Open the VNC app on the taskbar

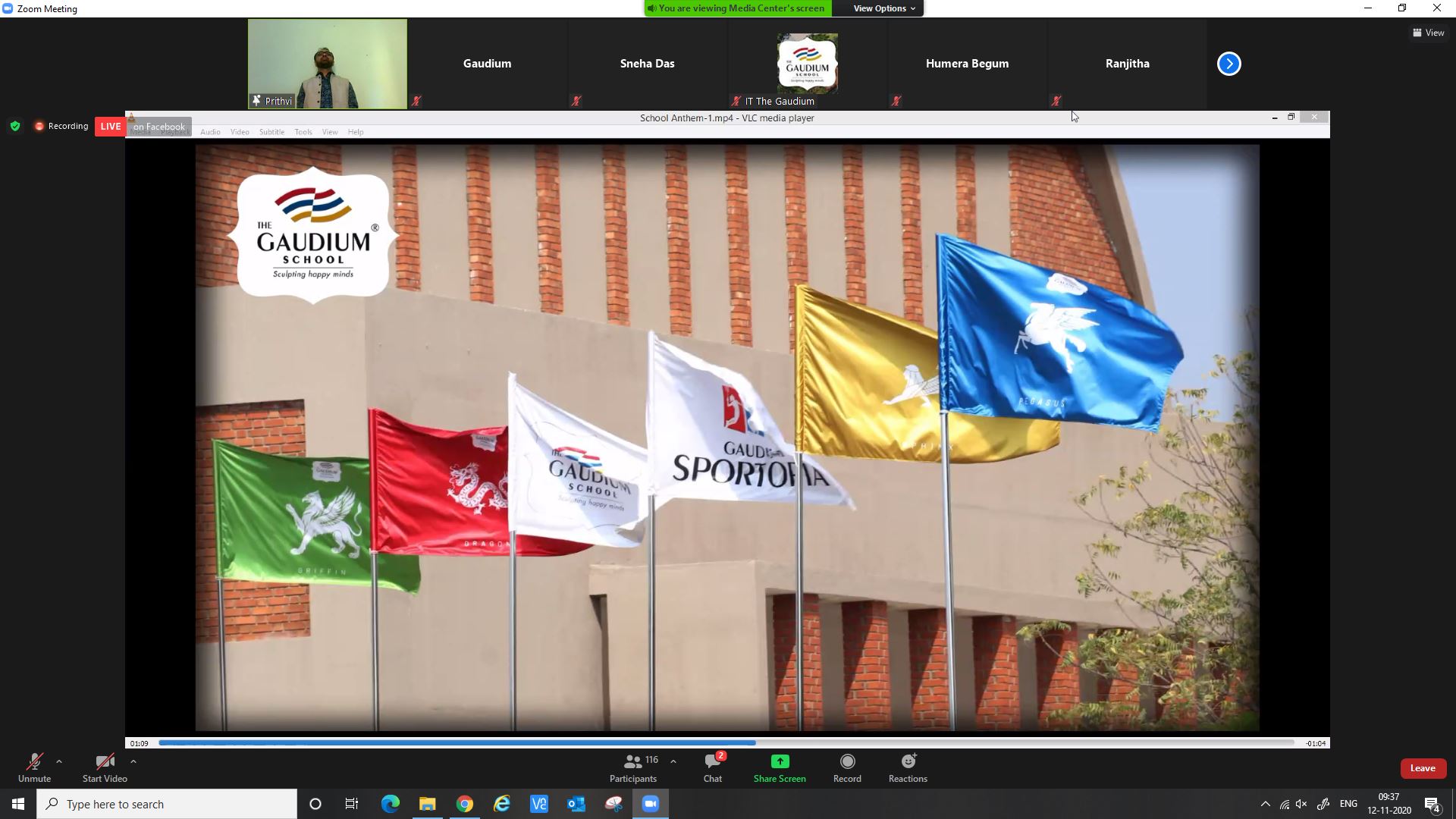(x=538, y=804)
